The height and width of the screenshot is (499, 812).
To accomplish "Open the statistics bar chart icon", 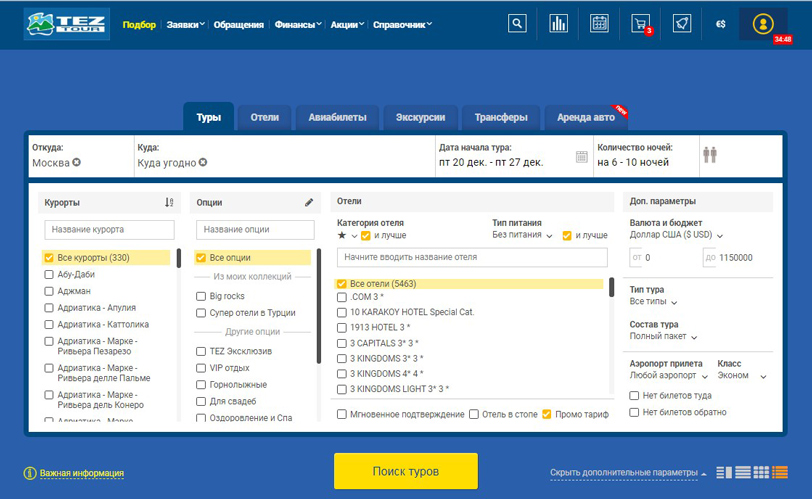I will click(x=558, y=23).
